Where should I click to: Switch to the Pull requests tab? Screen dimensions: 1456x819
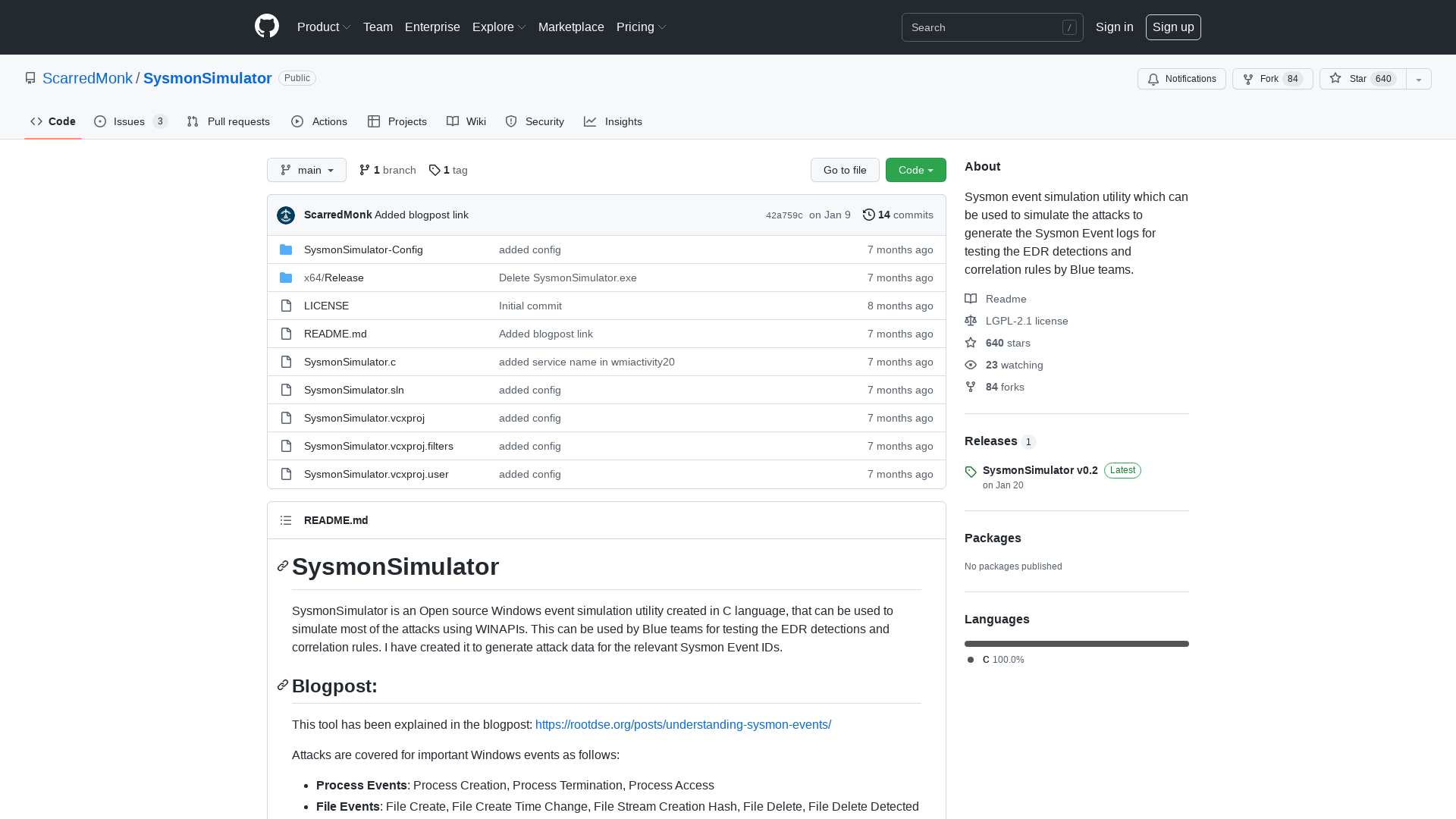[228, 121]
